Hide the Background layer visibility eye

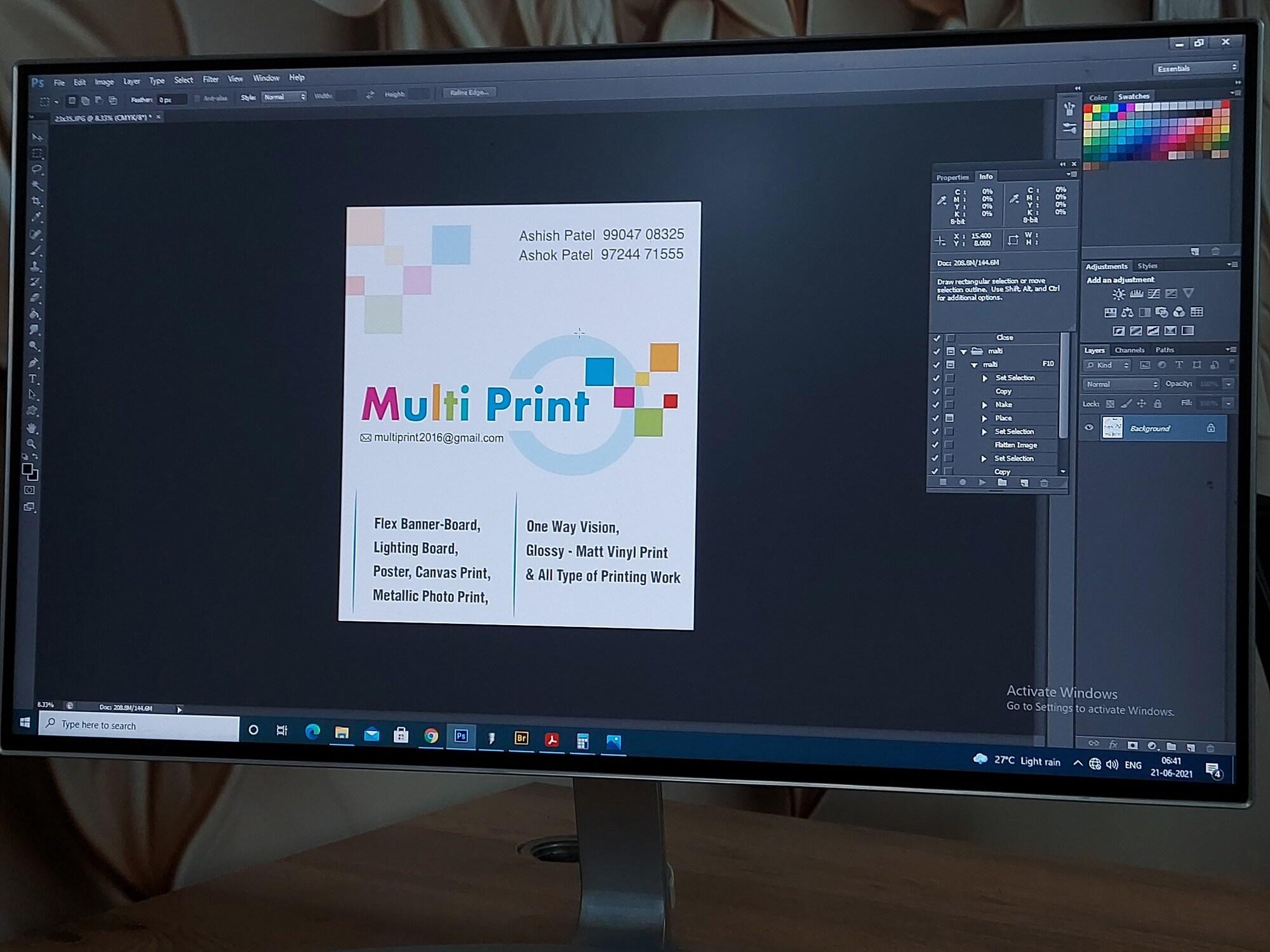pos(1089,428)
